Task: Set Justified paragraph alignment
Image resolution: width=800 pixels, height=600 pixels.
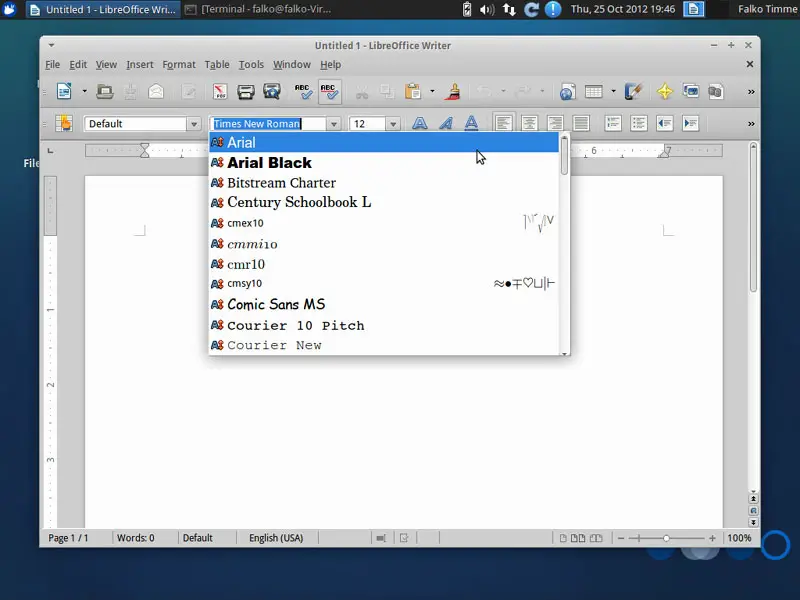Action: [x=581, y=123]
